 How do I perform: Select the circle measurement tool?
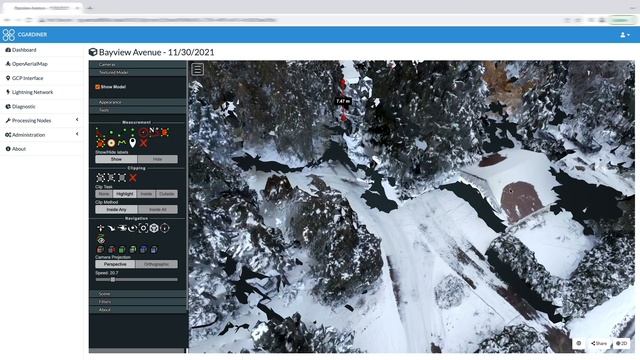coord(143,132)
